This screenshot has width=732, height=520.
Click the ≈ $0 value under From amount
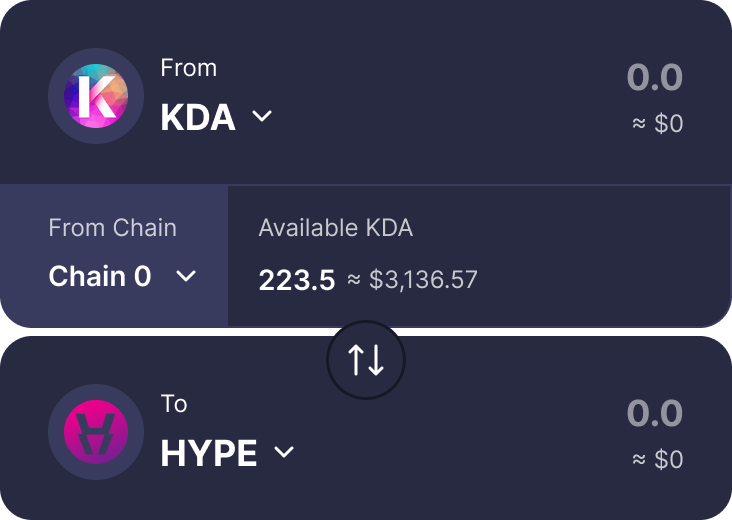[658, 124]
